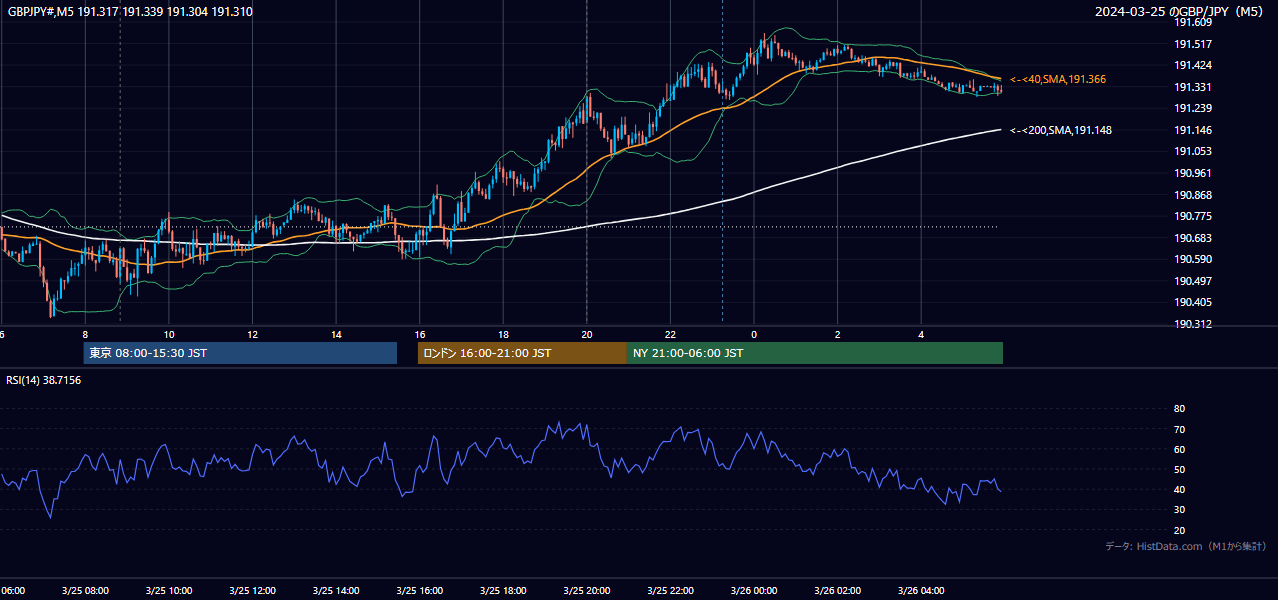Click price axis label 190.868

pyautogui.click(x=1193, y=195)
